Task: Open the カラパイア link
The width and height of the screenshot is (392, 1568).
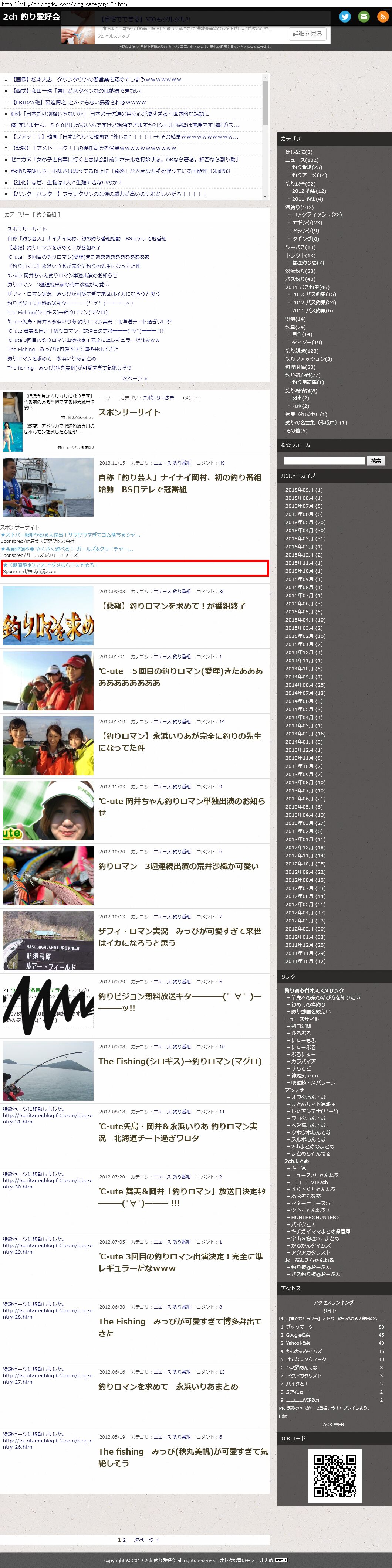Action: (303, 1061)
